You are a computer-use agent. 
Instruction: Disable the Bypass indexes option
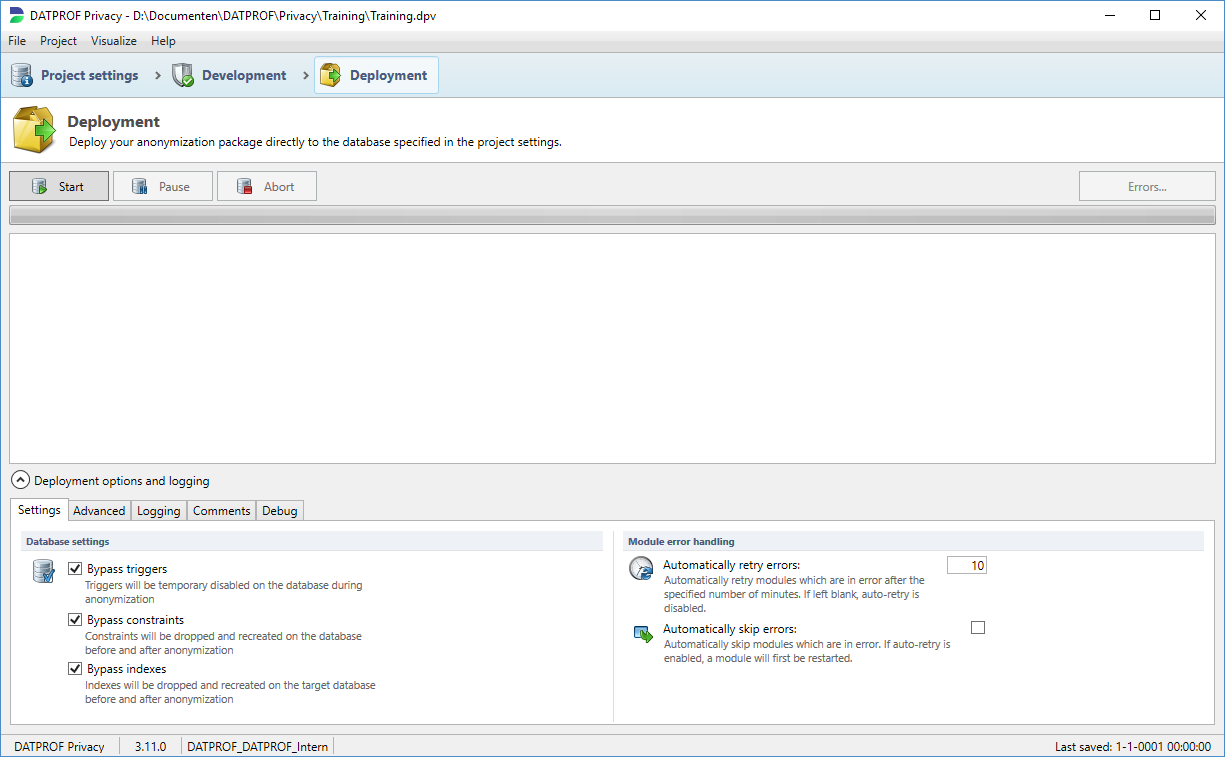tap(75, 669)
